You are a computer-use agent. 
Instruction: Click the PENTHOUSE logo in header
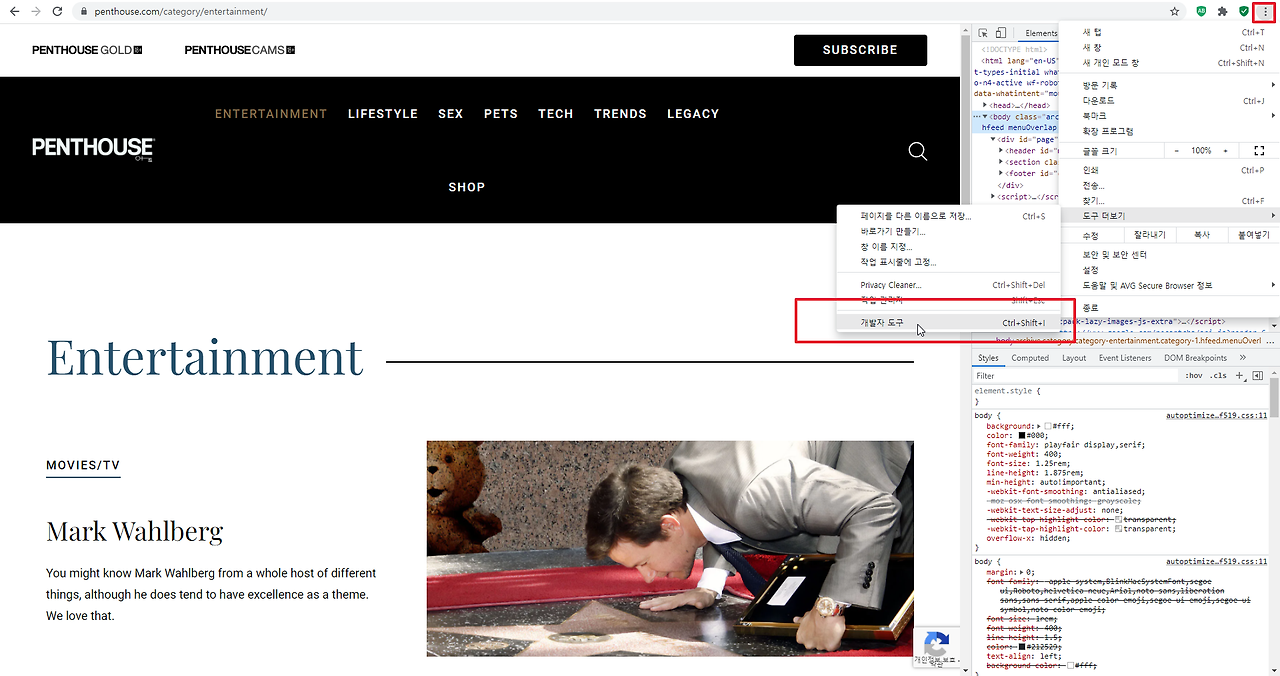pos(93,149)
